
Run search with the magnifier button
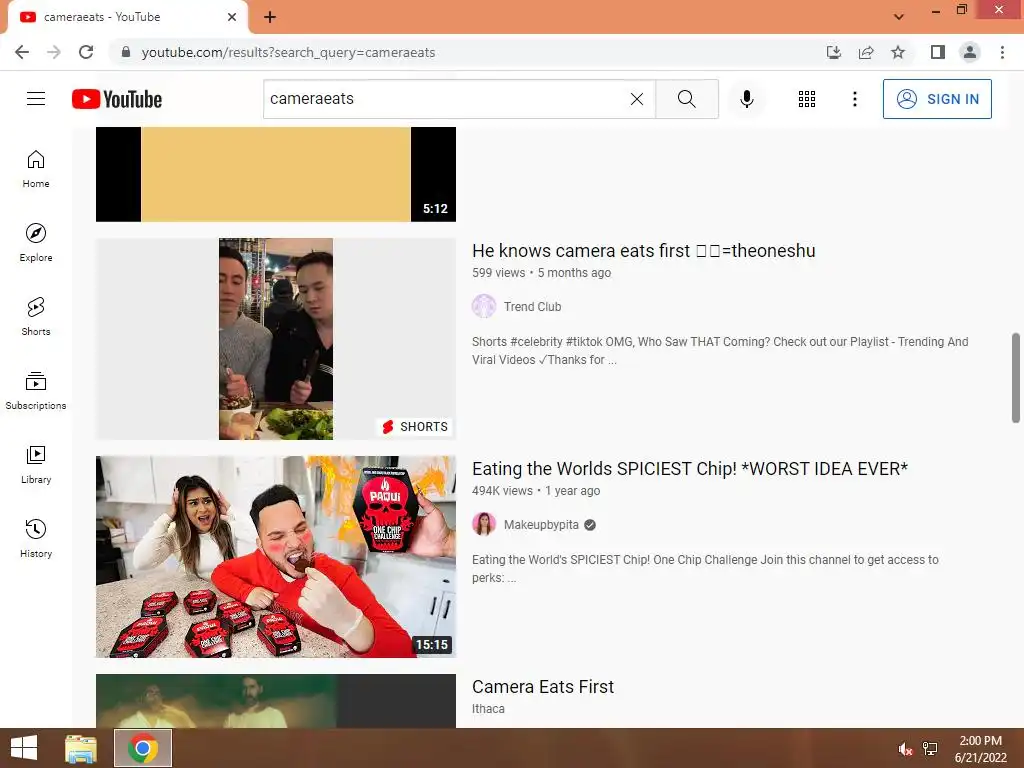pyautogui.click(x=686, y=99)
